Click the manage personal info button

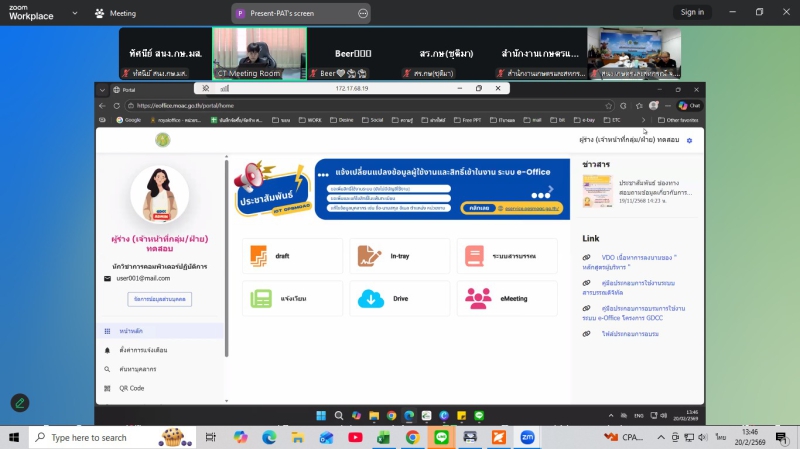[159, 299]
